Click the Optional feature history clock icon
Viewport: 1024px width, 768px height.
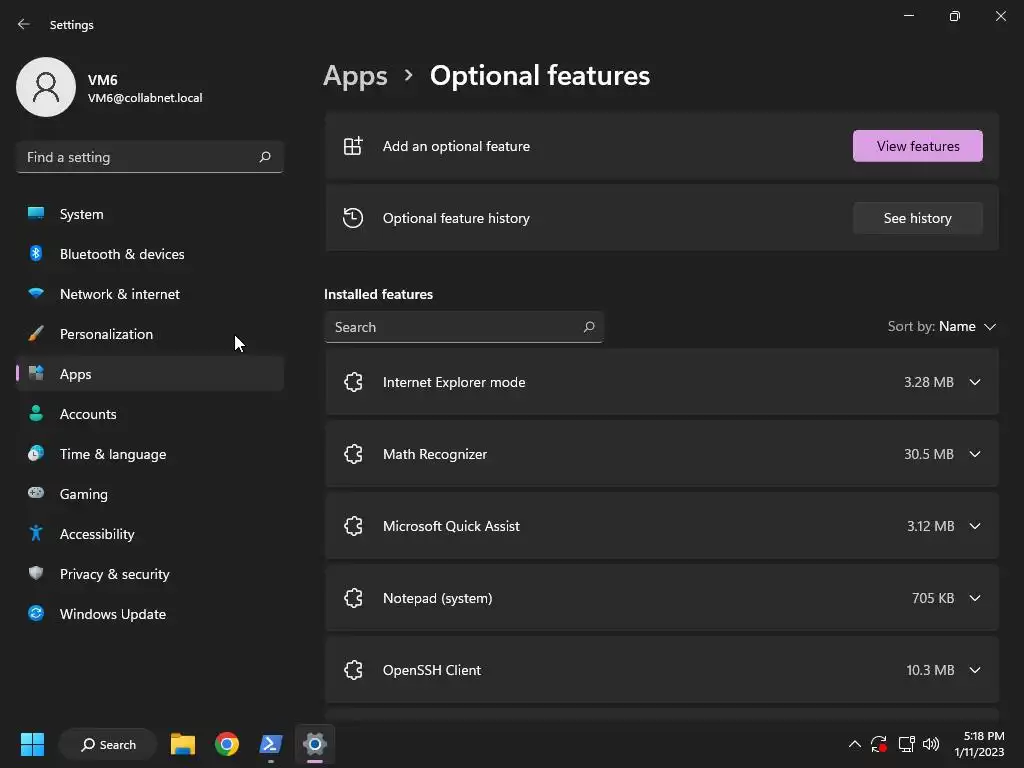tap(353, 218)
